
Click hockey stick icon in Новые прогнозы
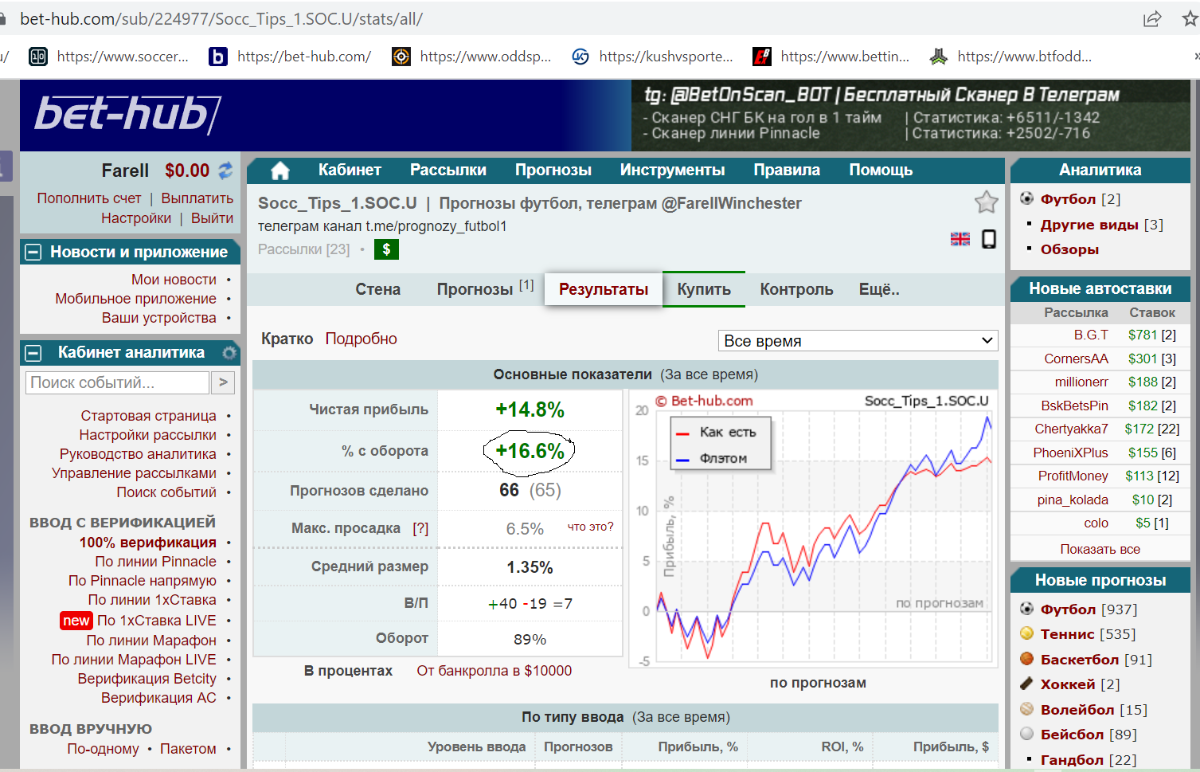coord(1027,684)
